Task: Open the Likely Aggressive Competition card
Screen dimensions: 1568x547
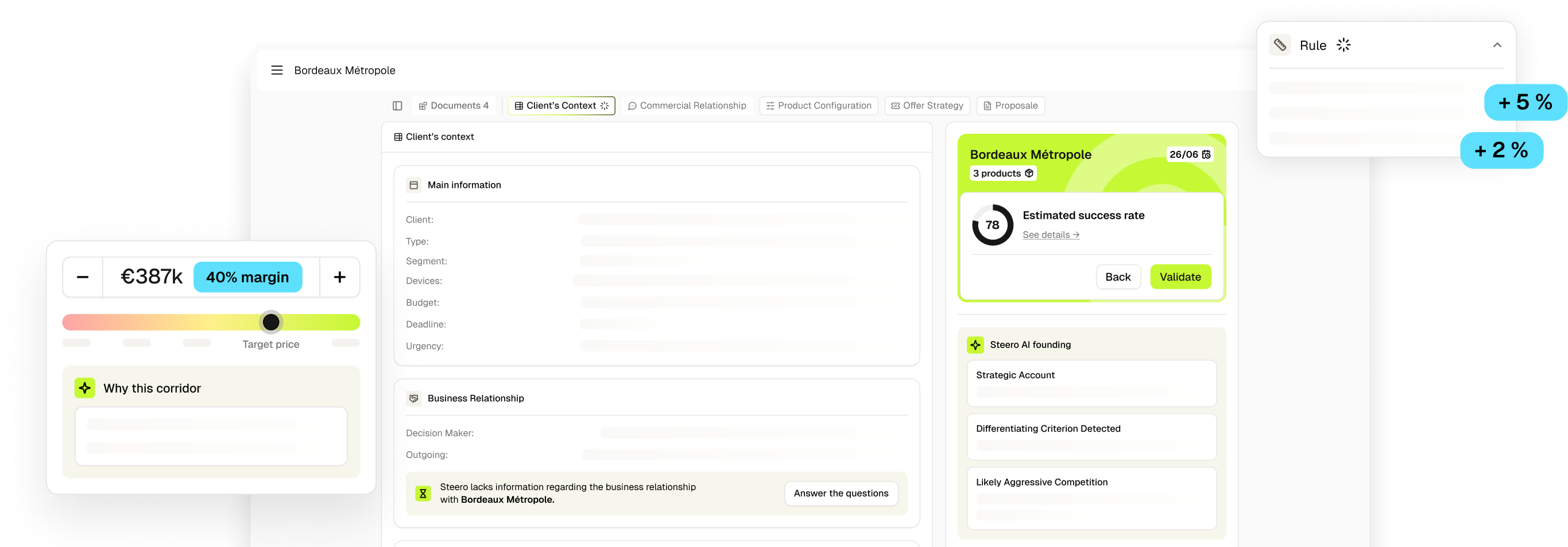Action: point(1091,498)
